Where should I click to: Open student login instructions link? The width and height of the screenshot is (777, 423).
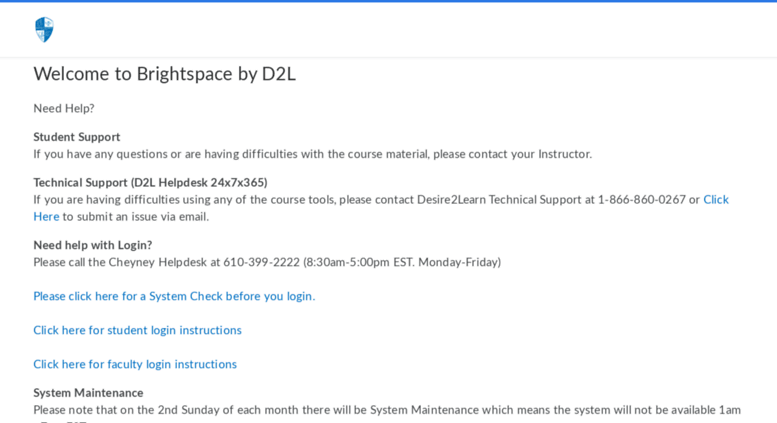pyautogui.click(x=137, y=330)
